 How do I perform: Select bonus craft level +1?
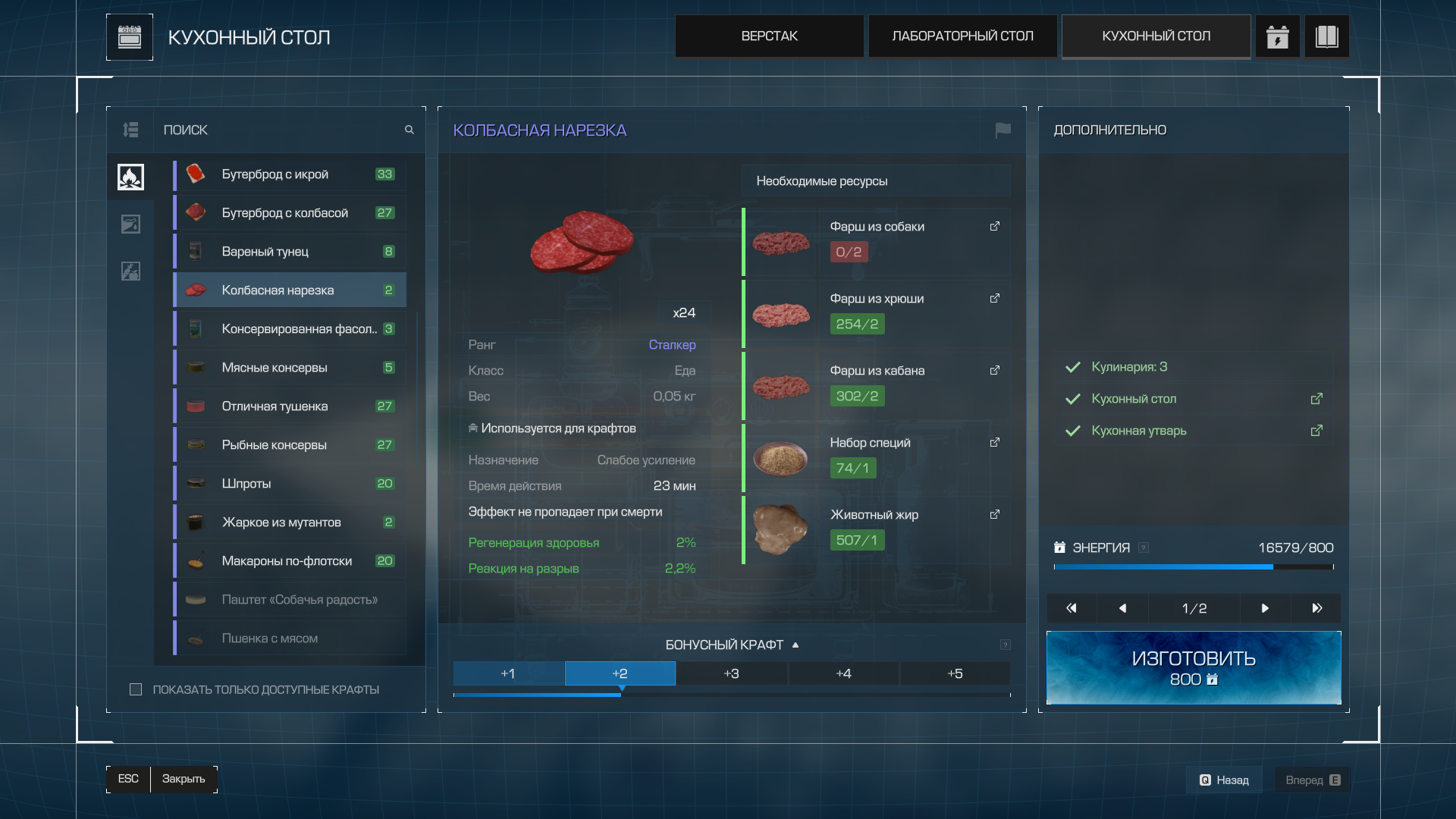(508, 673)
